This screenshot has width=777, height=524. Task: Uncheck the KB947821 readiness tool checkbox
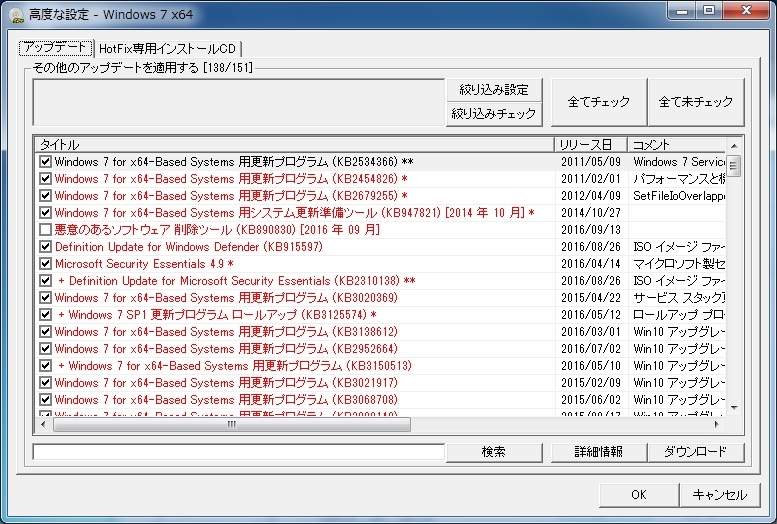pyautogui.click(x=46, y=213)
